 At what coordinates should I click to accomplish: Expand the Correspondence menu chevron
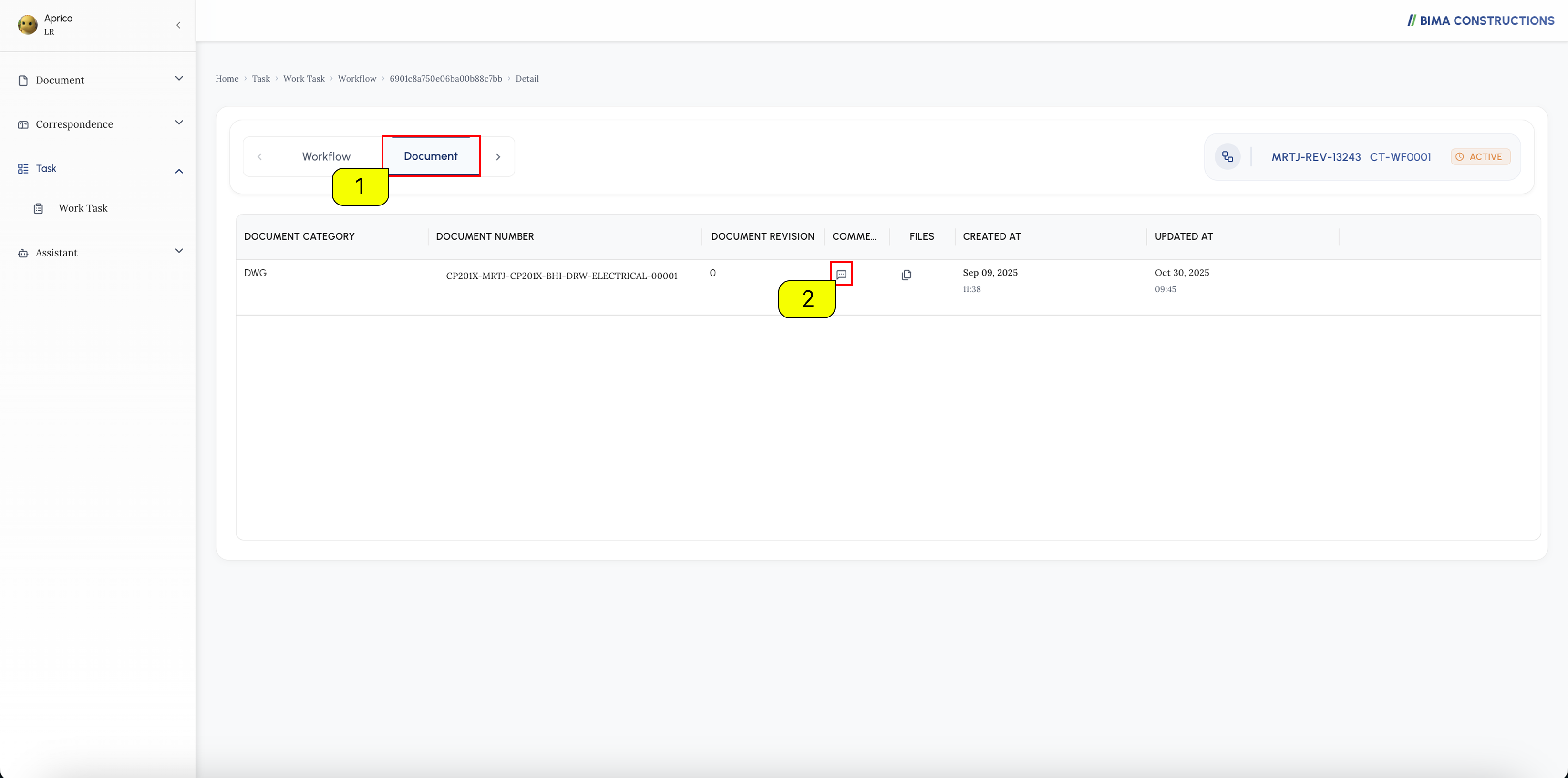[179, 123]
